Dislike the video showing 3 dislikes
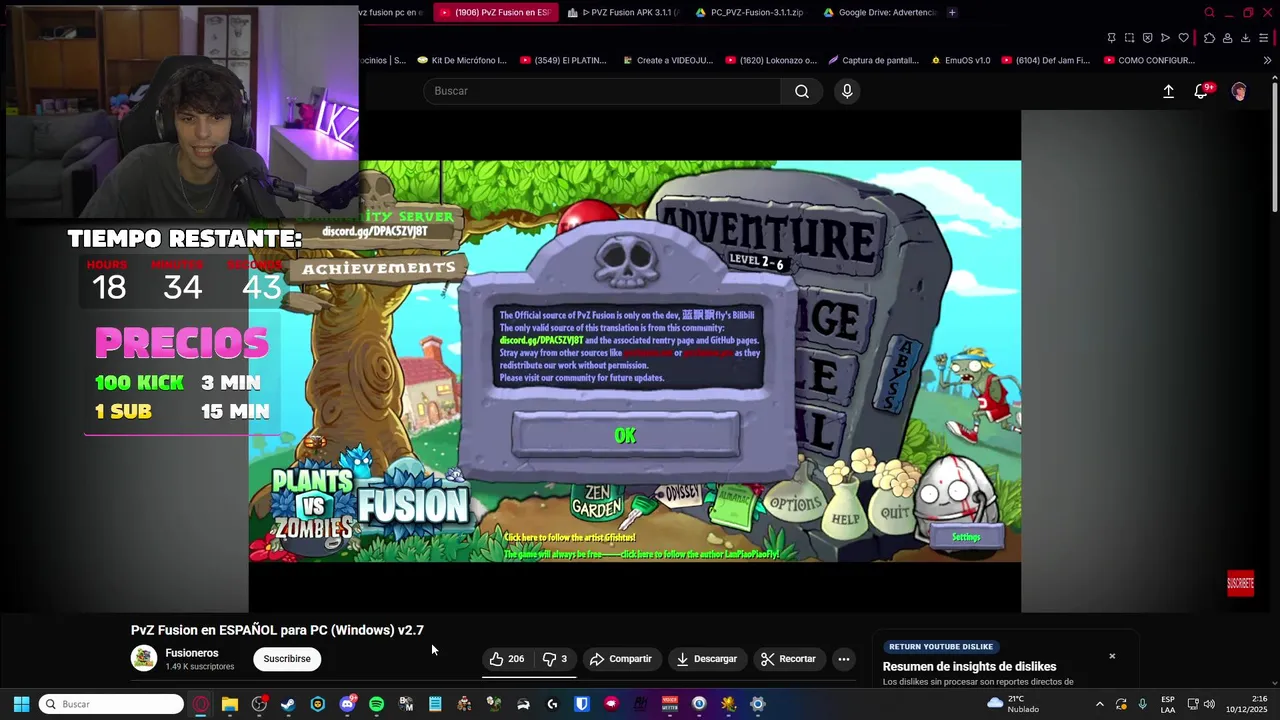Image resolution: width=1280 pixels, height=720 pixels. 555,659
